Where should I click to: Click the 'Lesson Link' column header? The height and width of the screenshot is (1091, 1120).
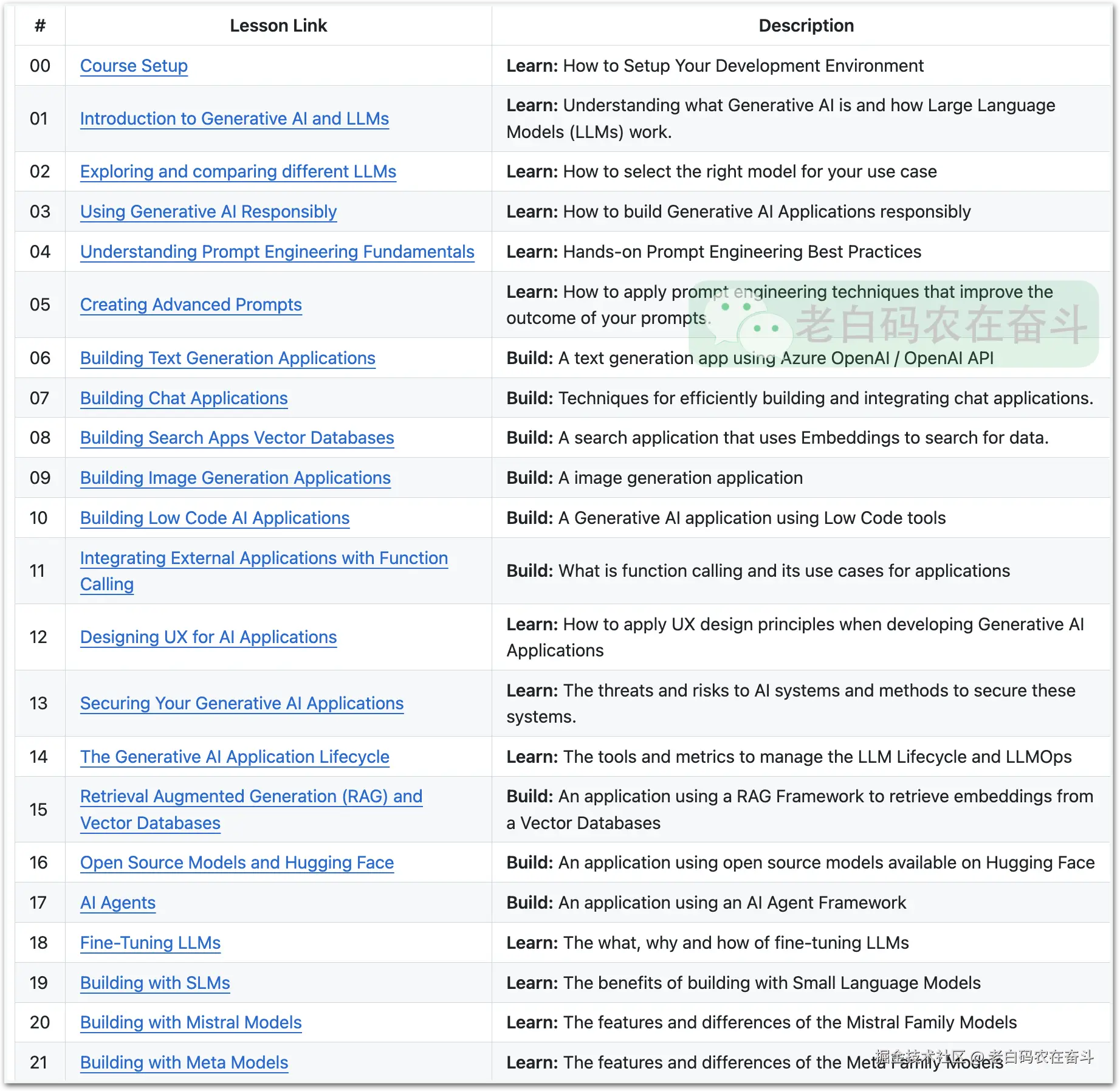pyautogui.click(x=278, y=26)
